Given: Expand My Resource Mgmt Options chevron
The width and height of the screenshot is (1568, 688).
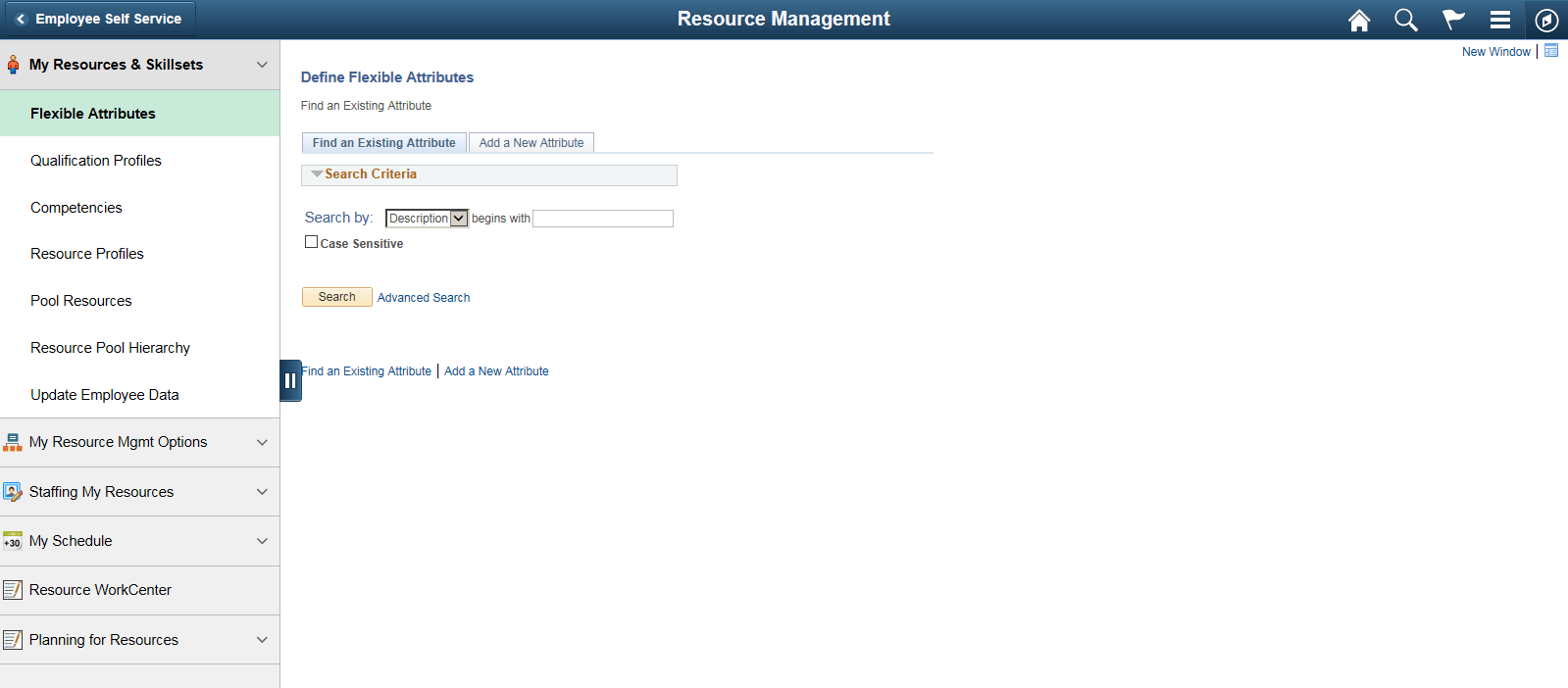Looking at the screenshot, I should (262, 442).
